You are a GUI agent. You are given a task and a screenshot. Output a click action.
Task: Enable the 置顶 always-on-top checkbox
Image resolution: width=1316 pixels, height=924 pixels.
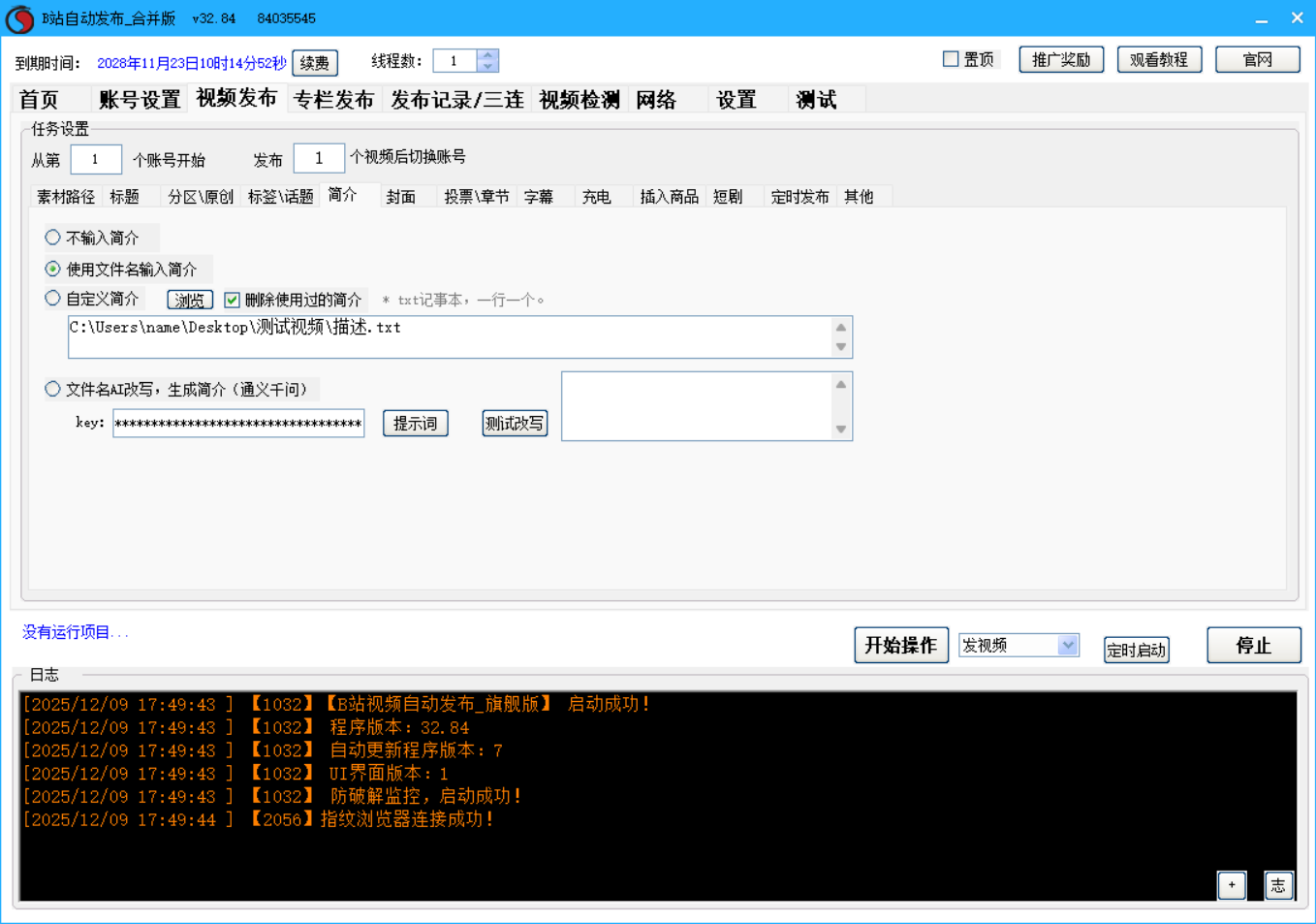(951, 59)
